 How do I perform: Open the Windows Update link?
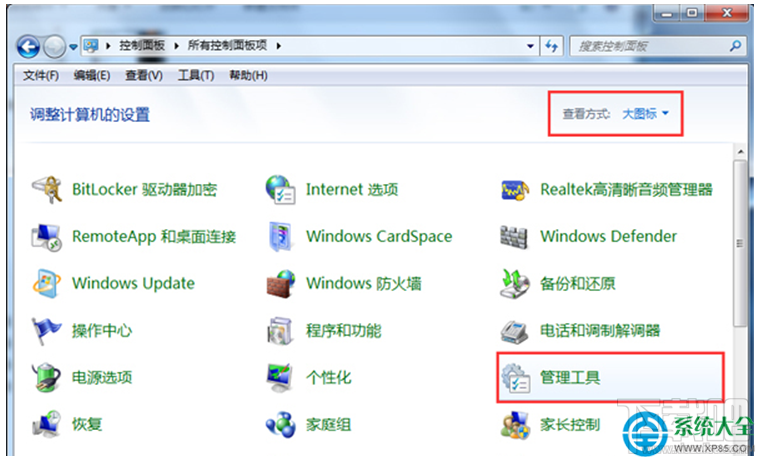click(133, 283)
